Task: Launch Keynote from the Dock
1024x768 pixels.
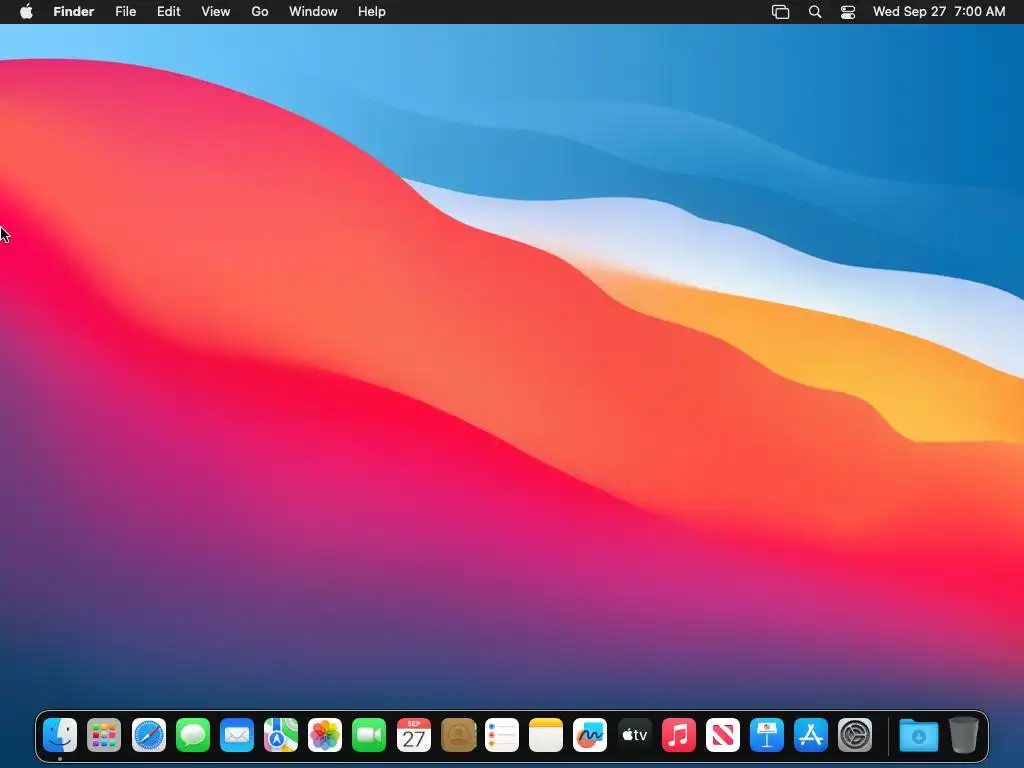Action: pyautogui.click(x=767, y=735)
